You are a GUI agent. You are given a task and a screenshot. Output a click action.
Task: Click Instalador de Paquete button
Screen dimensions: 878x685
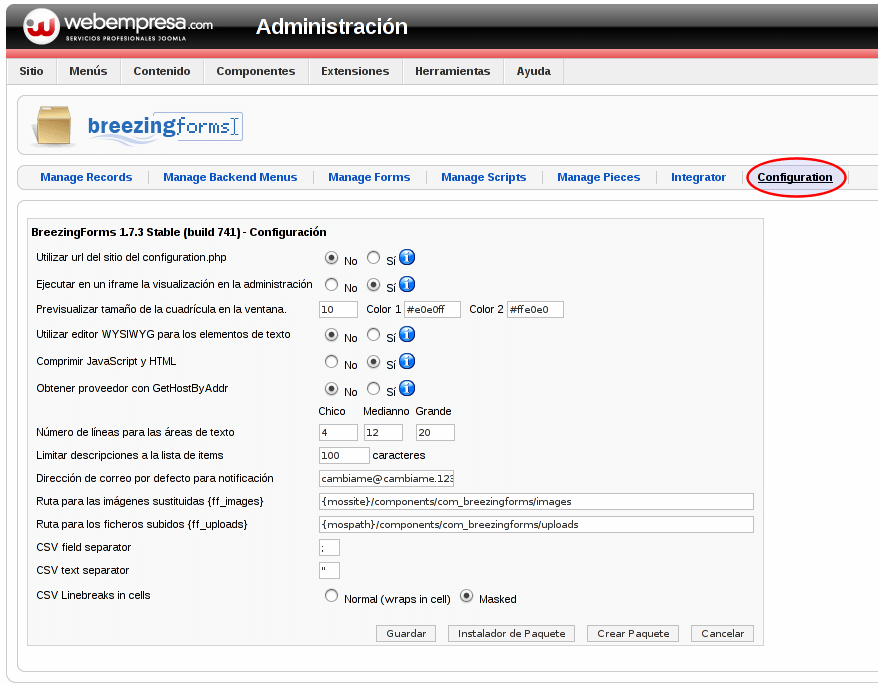(x=511, y=633)
